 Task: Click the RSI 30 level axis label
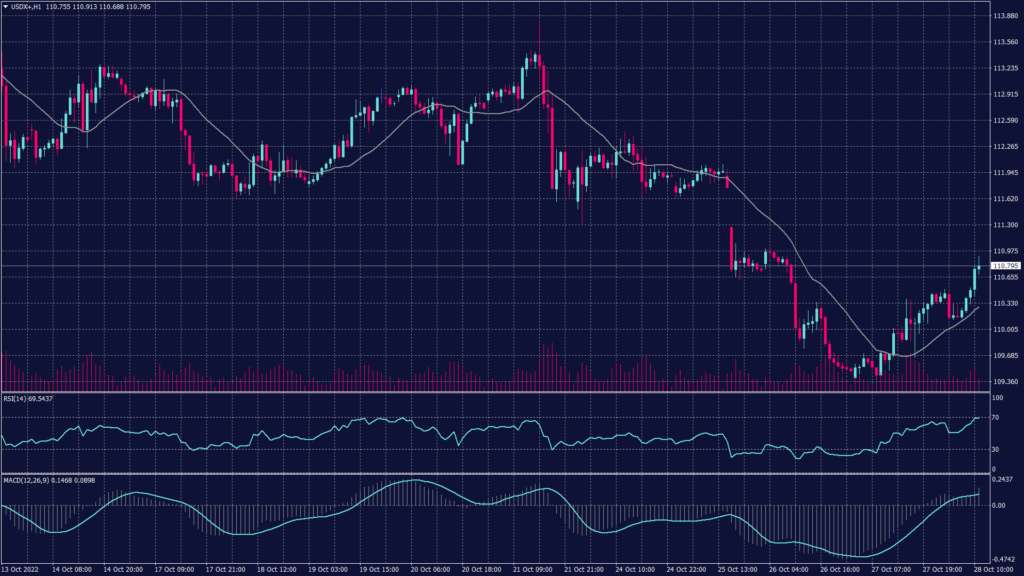pos(995,449)
